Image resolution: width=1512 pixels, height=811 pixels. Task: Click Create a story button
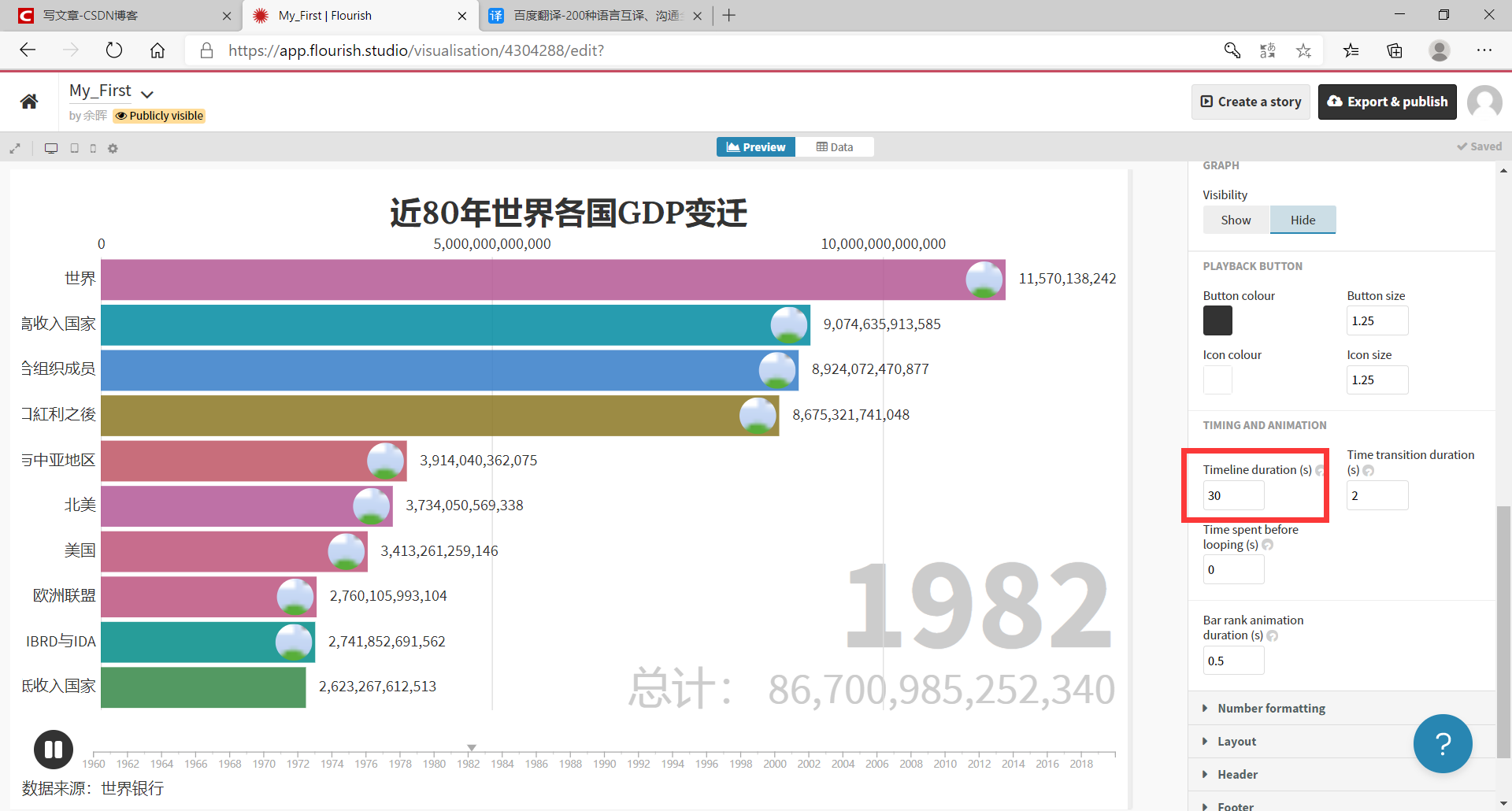tap(1251, 102)
